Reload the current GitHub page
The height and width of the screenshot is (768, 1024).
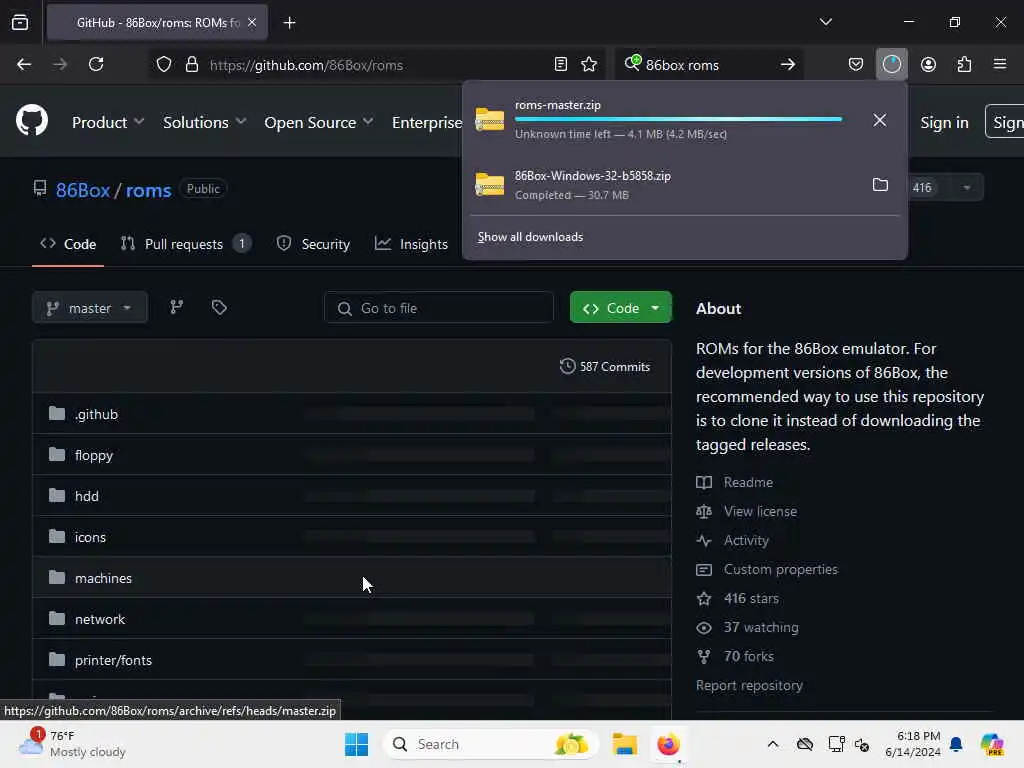coord(96,64)
